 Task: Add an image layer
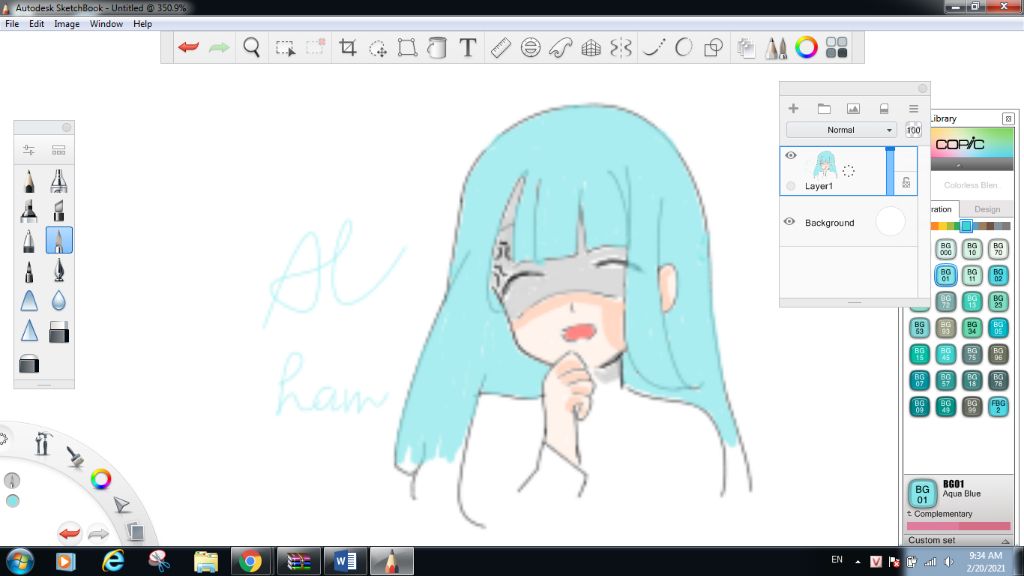853,108
